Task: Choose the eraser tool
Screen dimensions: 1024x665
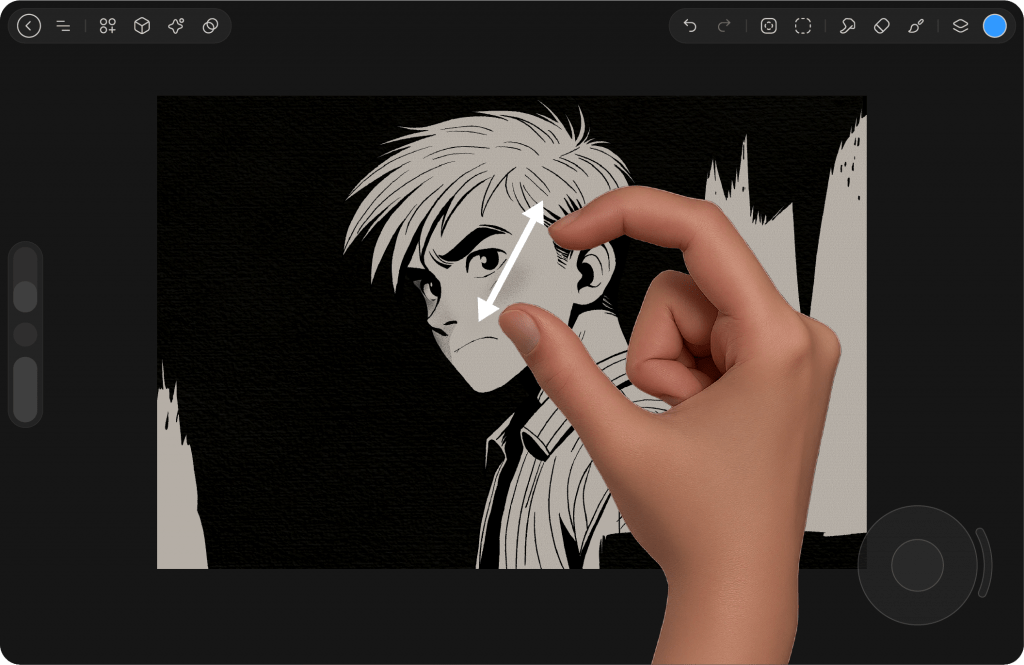Action: click(881, 26)
